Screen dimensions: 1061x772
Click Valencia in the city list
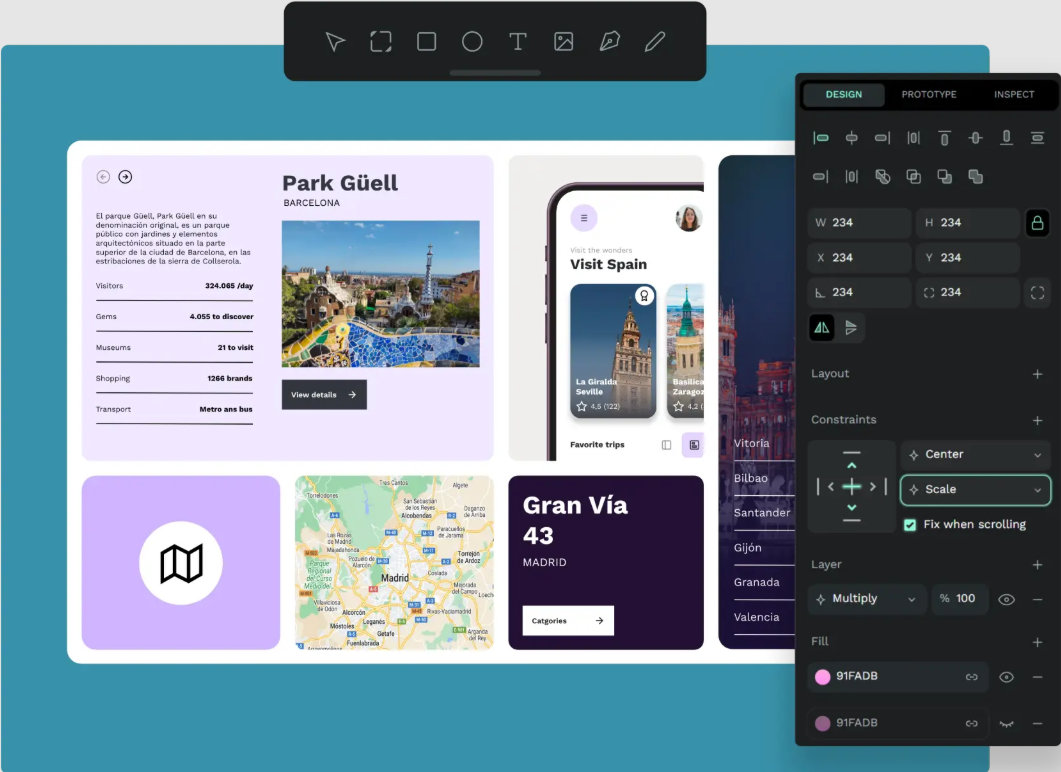pyautogui.click(x=757, y=617)
